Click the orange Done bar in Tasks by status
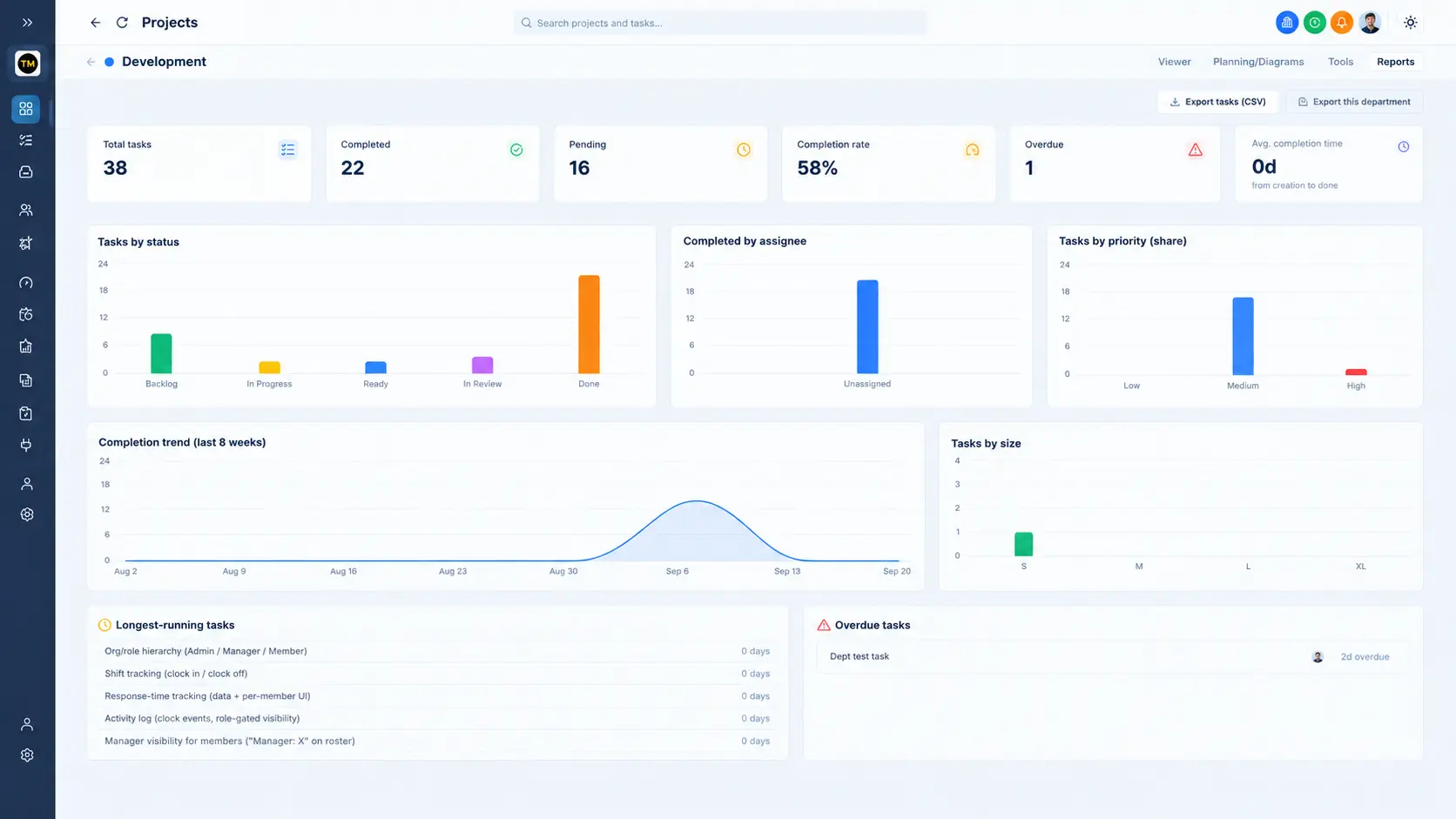This screenshot has height=819, width=1456. pos(589,325)
